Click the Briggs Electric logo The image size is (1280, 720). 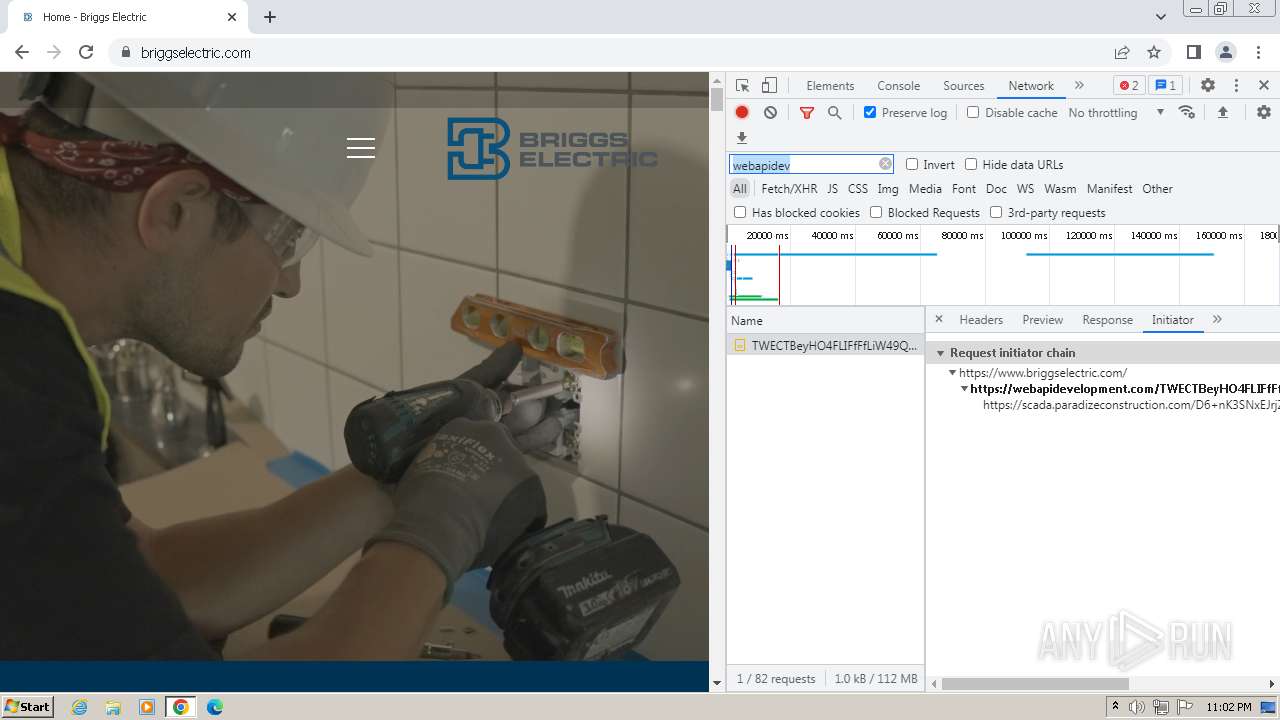click(552, 149)
